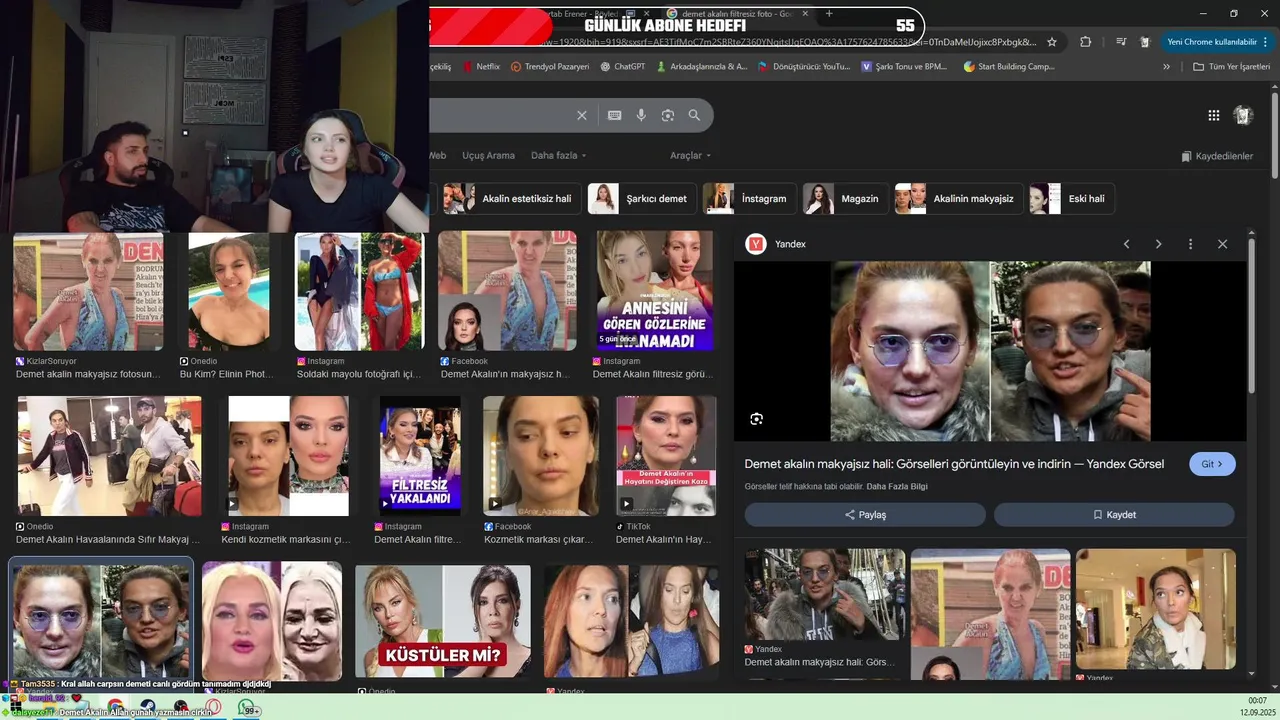This screenshot has height=720, width=1280.
Task: Open Kaydedilenler saved items
Action: (1217, 156)
